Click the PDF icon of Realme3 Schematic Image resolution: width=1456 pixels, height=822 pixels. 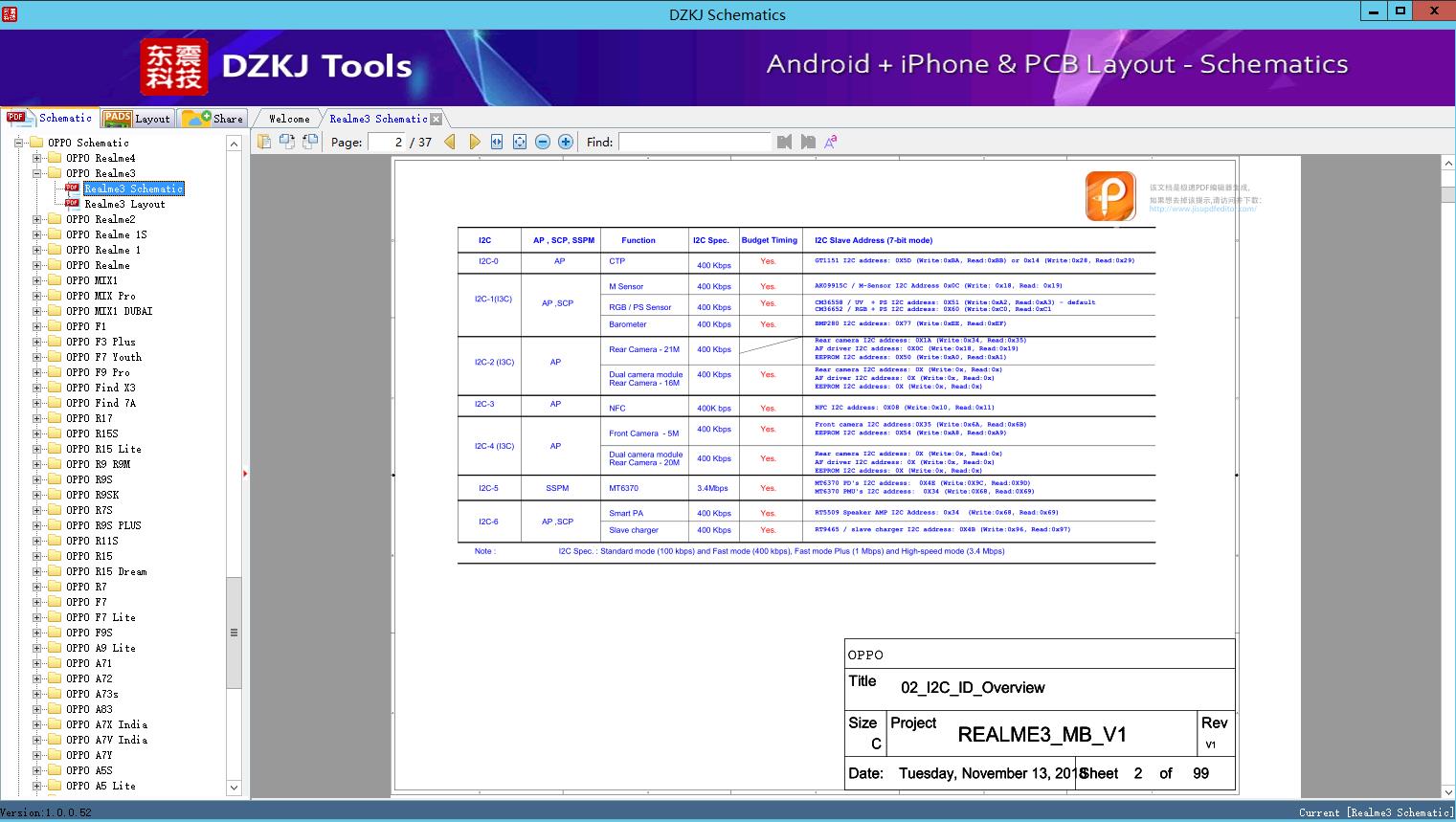point(73,189)
